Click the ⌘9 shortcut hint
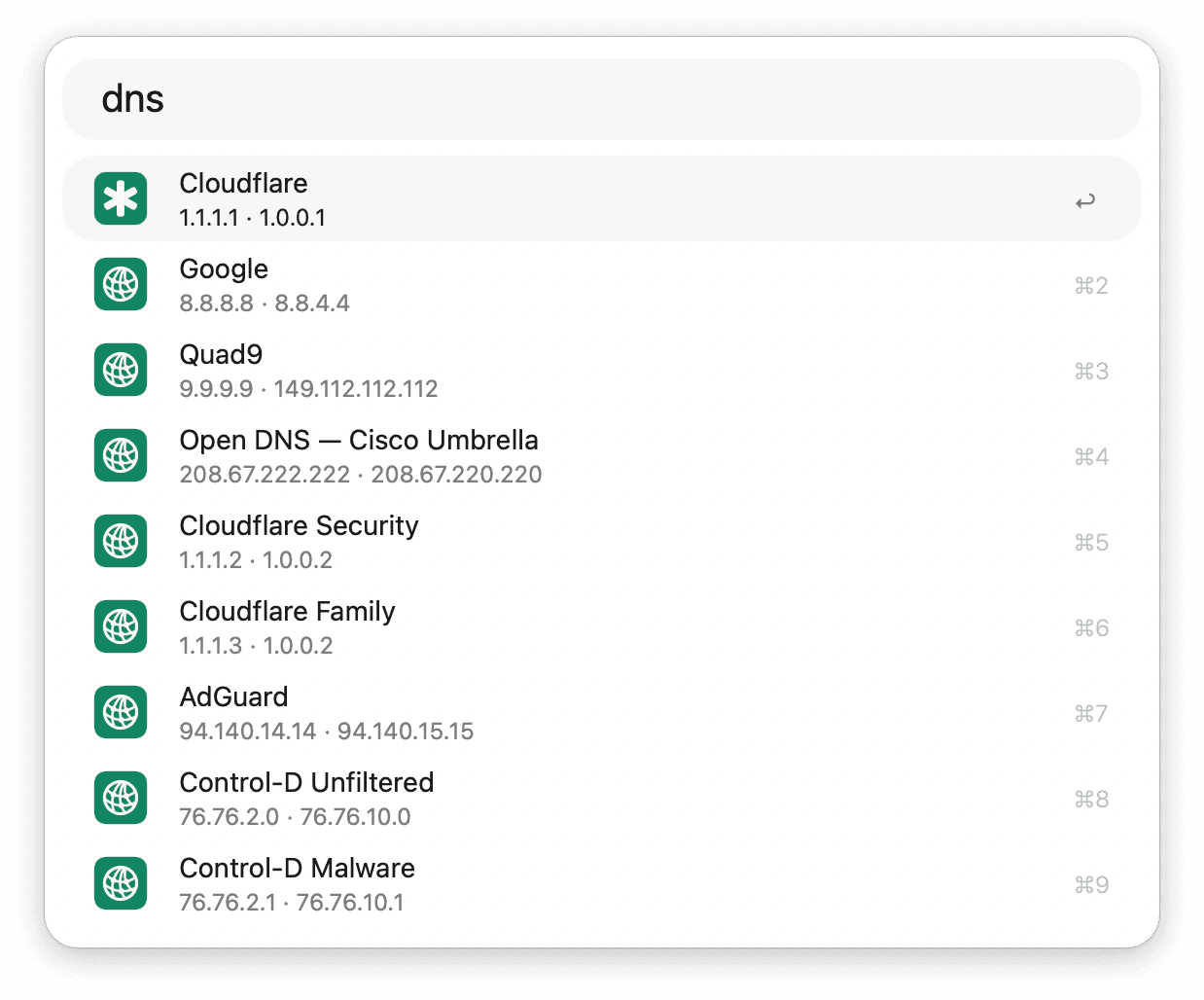 [x=1091, y=885]
